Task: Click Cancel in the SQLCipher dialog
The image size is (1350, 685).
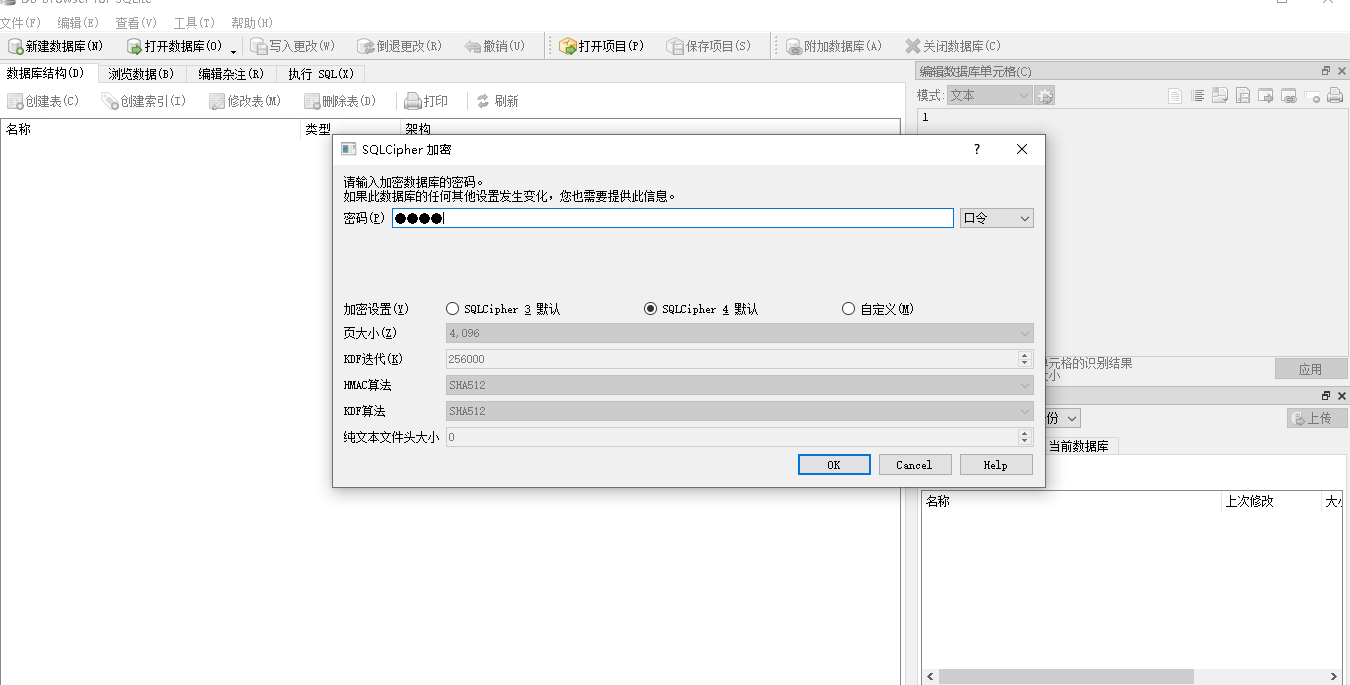Action: (x=915, y=465)
